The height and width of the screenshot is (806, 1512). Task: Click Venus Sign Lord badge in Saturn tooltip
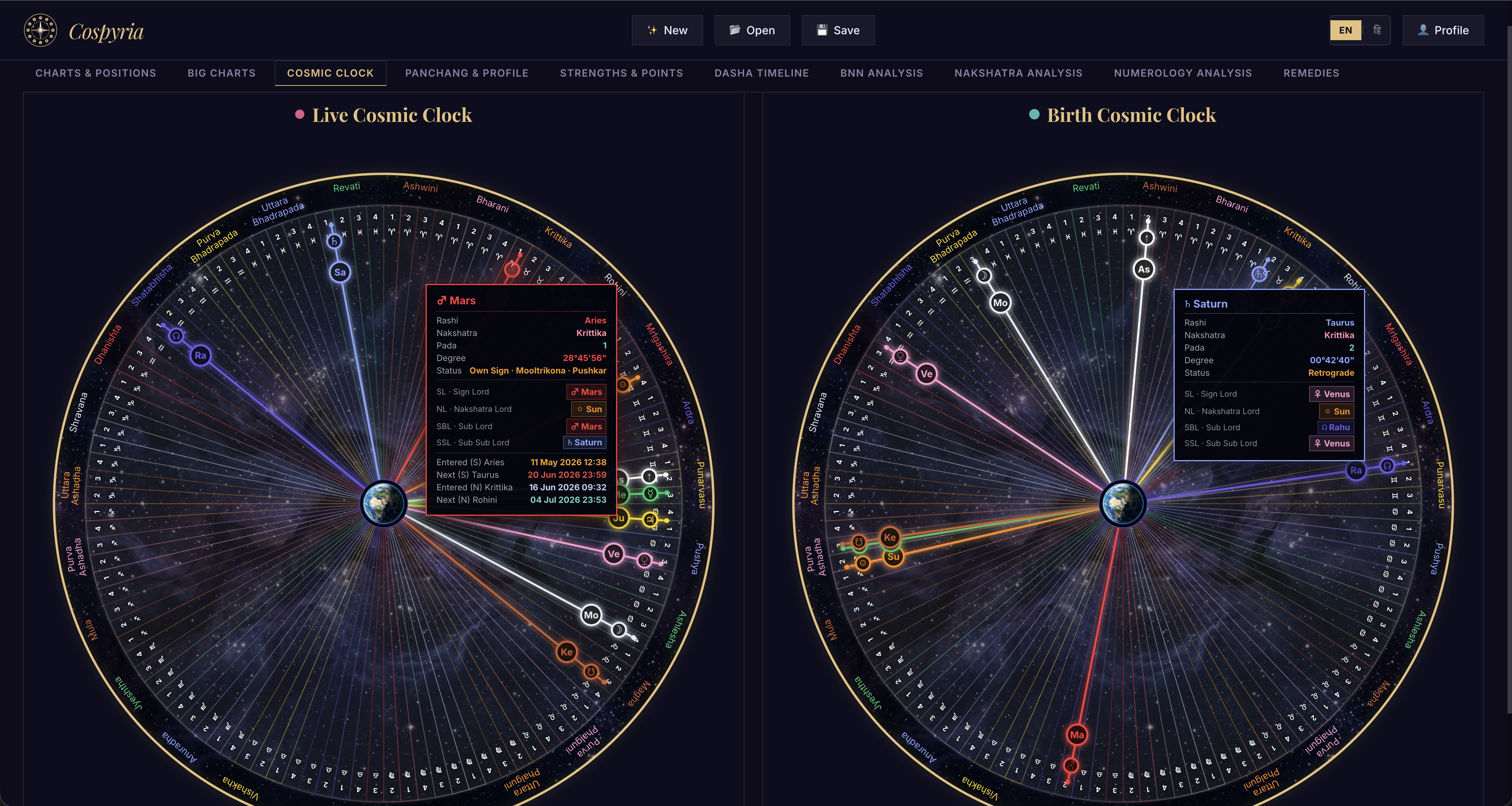1331,394
